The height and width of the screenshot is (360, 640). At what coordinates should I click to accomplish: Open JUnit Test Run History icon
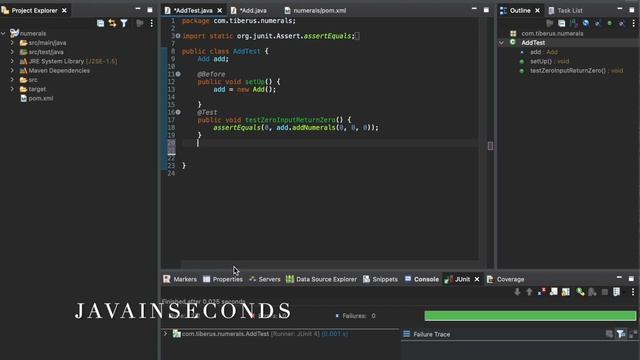pyautogui.click(x=617, y=292)
